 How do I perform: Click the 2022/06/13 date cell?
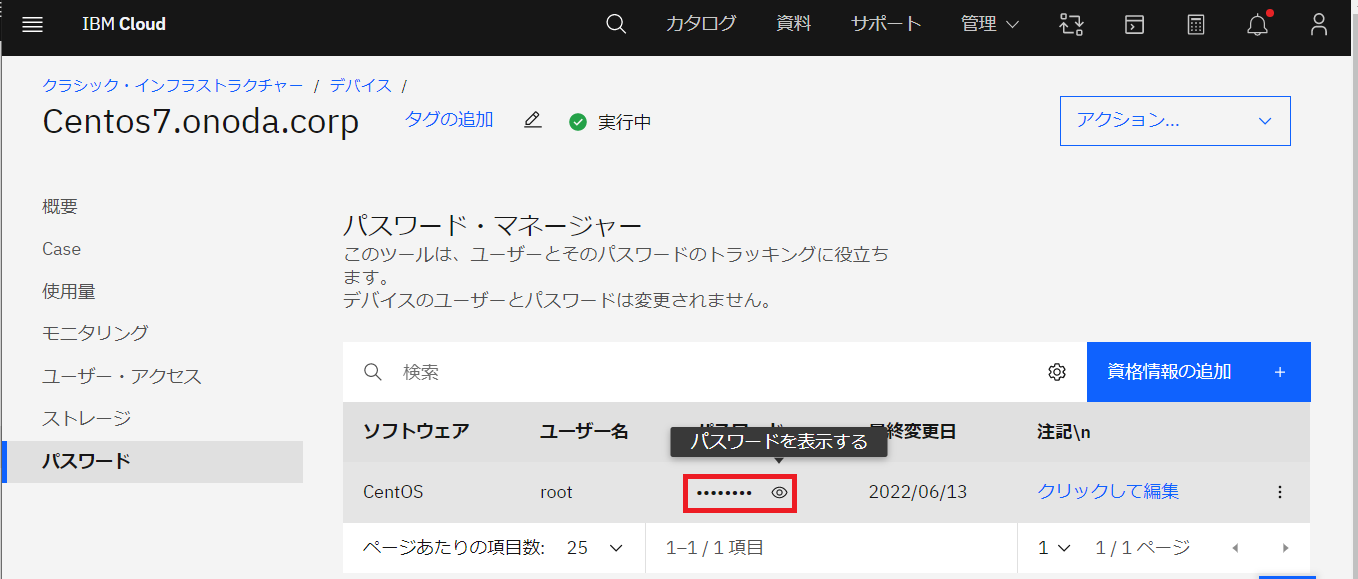[x=918, y=492]
